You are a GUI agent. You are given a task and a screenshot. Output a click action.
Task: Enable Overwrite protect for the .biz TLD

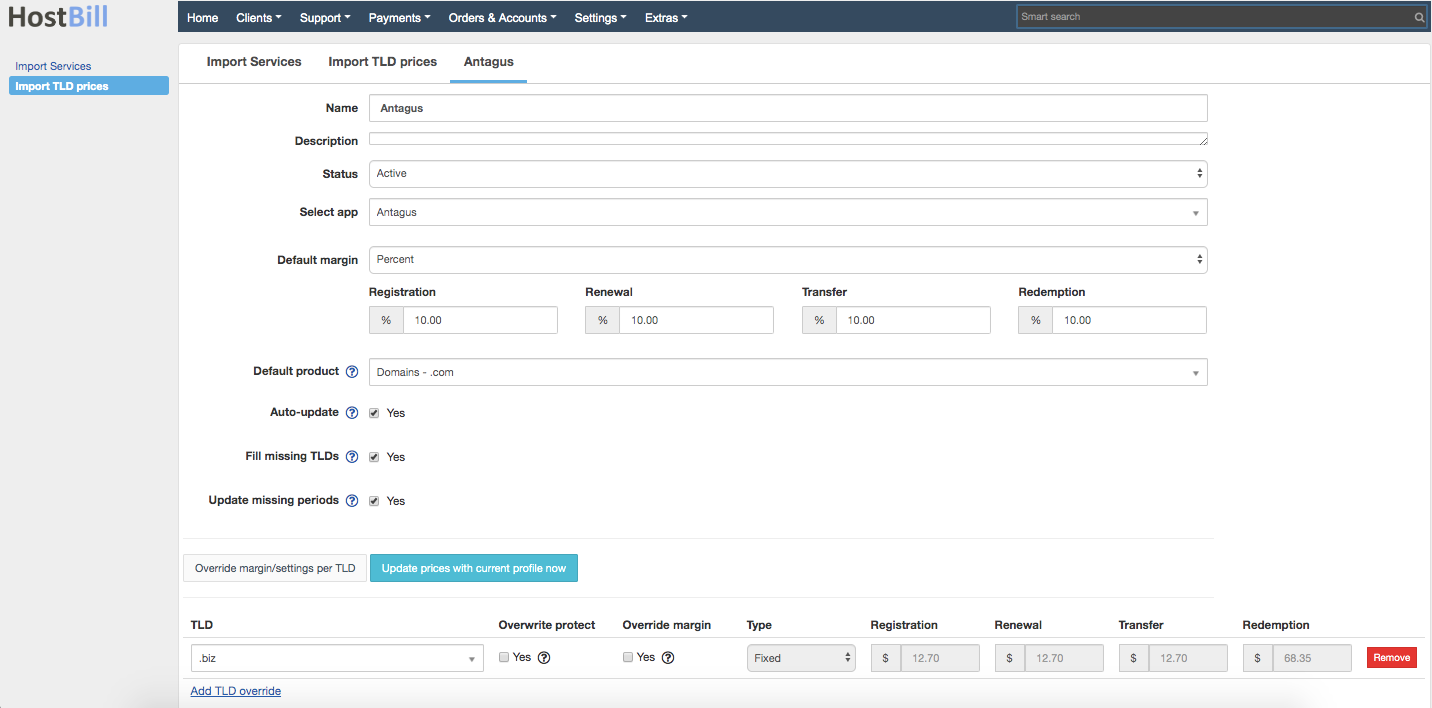click(504, 657)
